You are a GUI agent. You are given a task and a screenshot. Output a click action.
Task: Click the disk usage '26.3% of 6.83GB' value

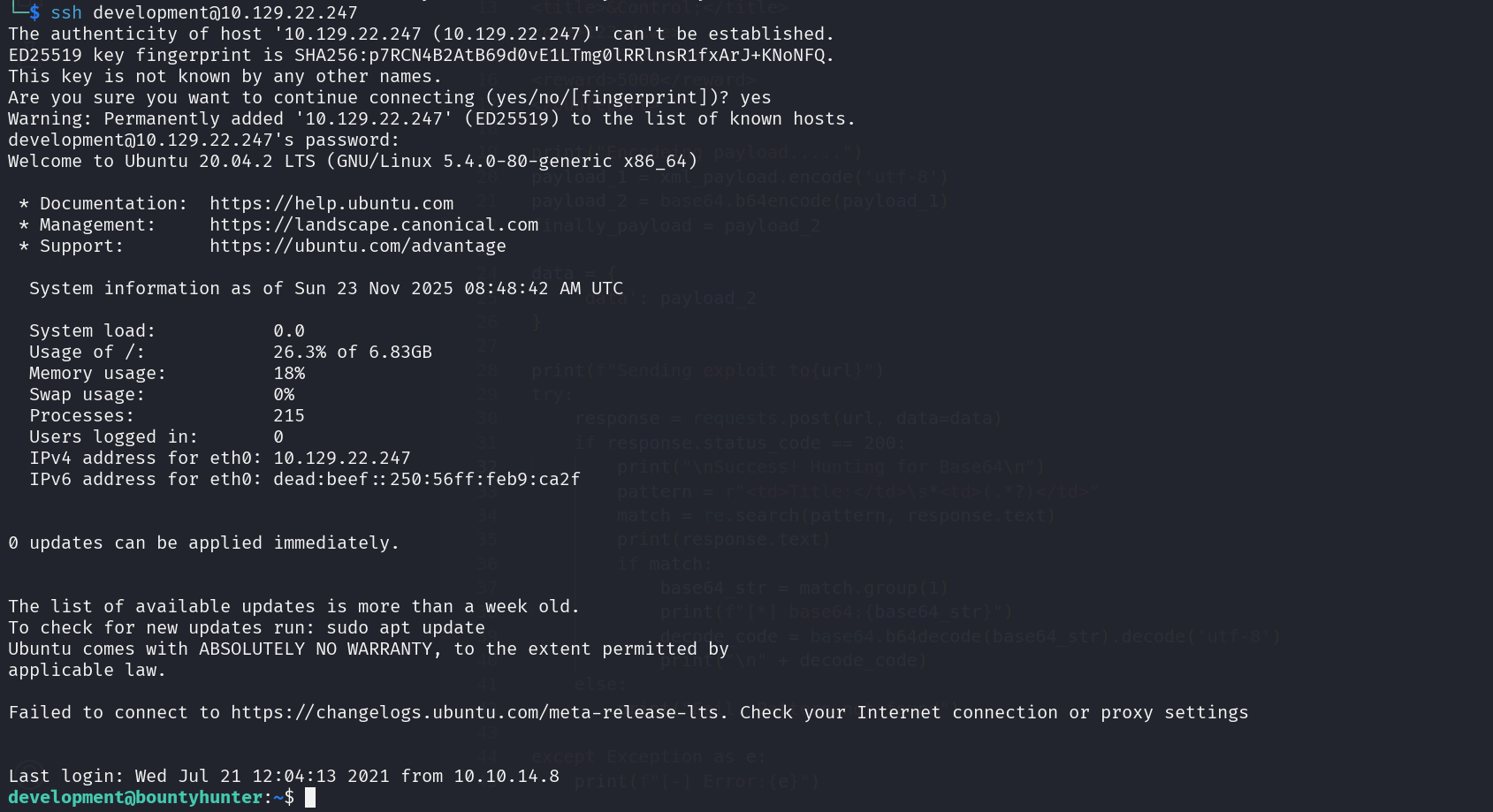[x=353, y=353]
